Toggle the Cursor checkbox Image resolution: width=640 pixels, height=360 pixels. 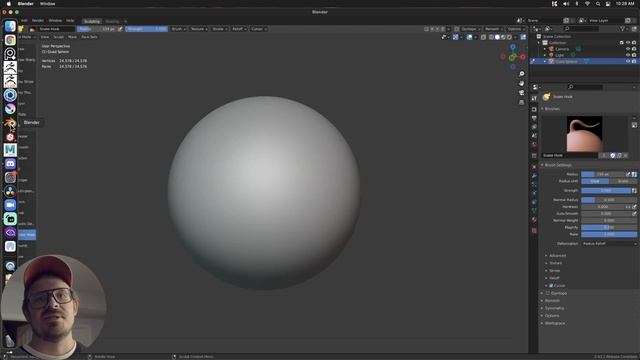(x=551, y=286)
